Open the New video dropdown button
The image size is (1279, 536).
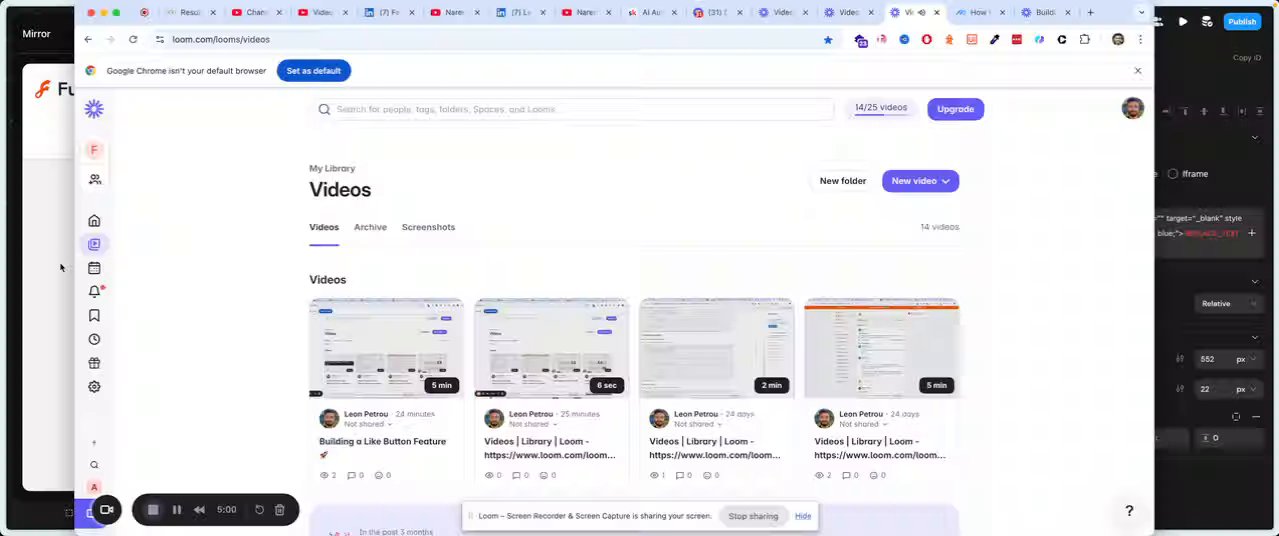pos(920,181)
